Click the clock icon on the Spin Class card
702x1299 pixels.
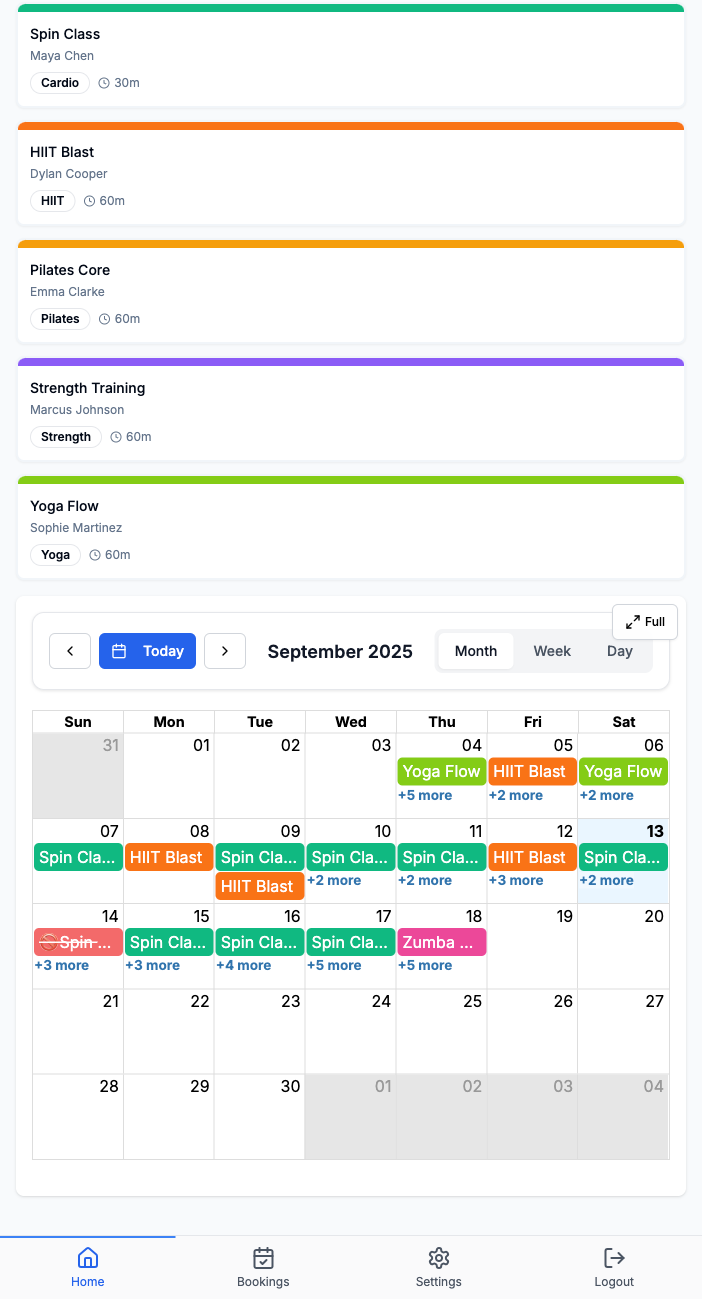pyautogui.click(x=105, y=83)
